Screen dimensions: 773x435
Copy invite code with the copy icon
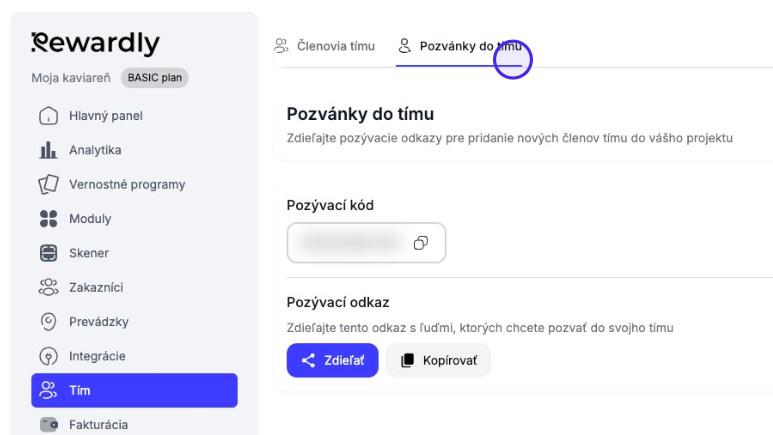click(421, 243)
